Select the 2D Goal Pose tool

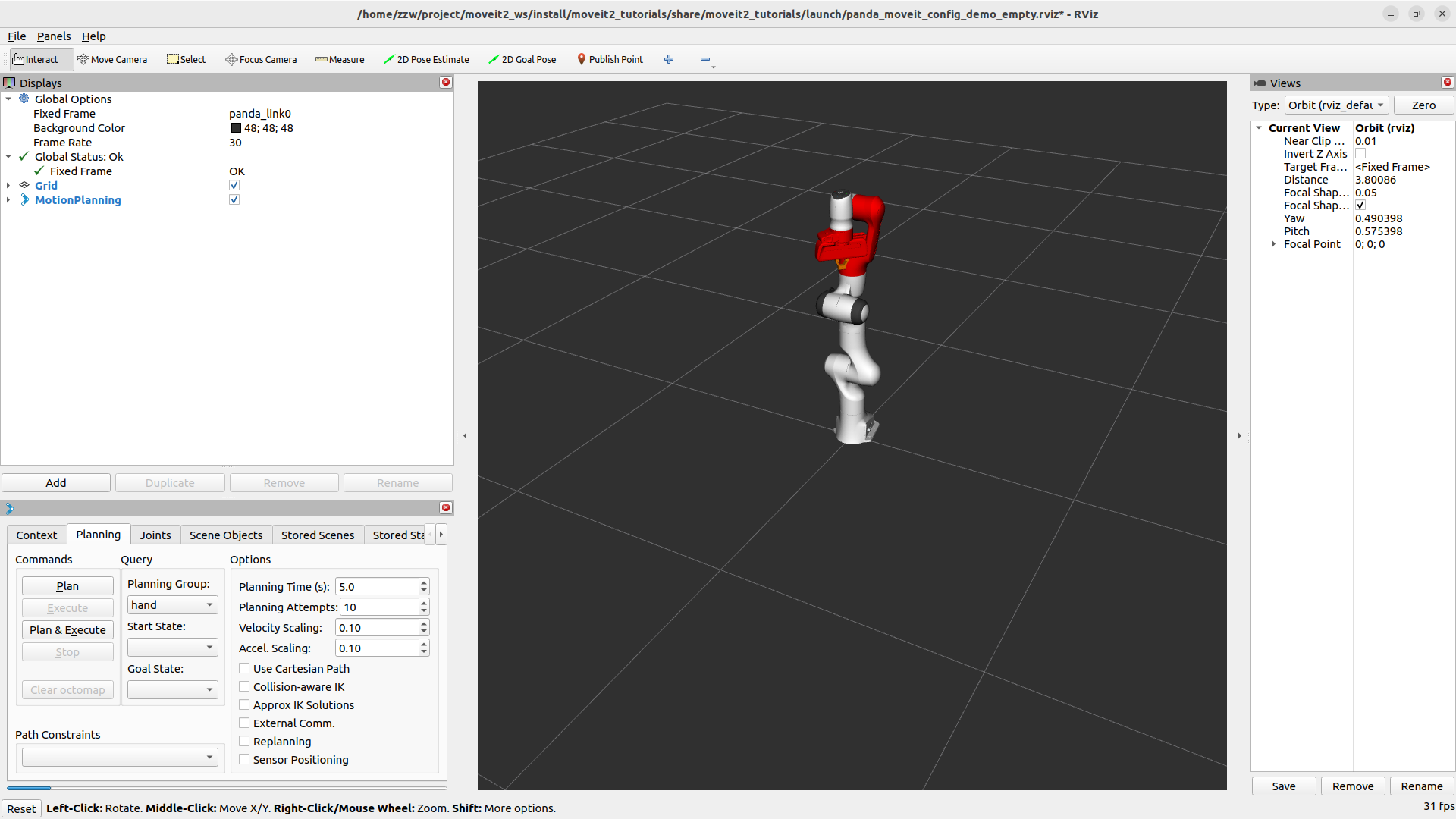pyautogui.click(x=522, y=59)
